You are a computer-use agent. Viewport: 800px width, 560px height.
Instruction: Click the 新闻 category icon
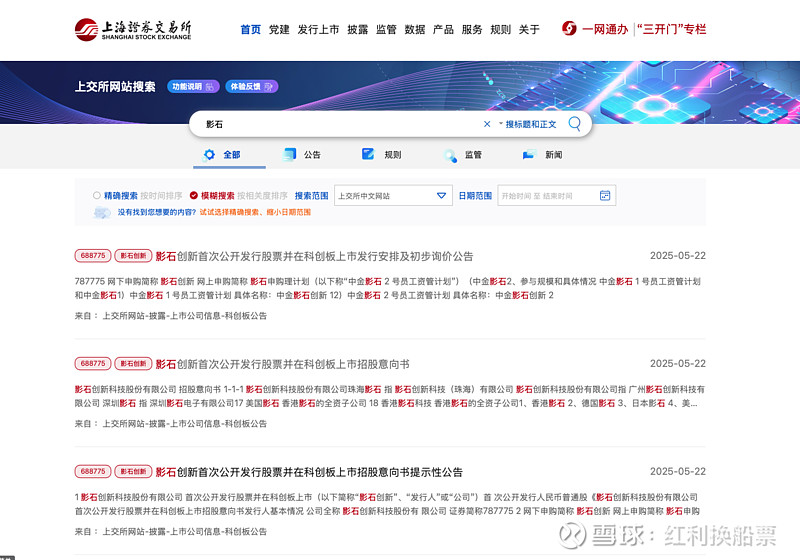click(530, 155)
